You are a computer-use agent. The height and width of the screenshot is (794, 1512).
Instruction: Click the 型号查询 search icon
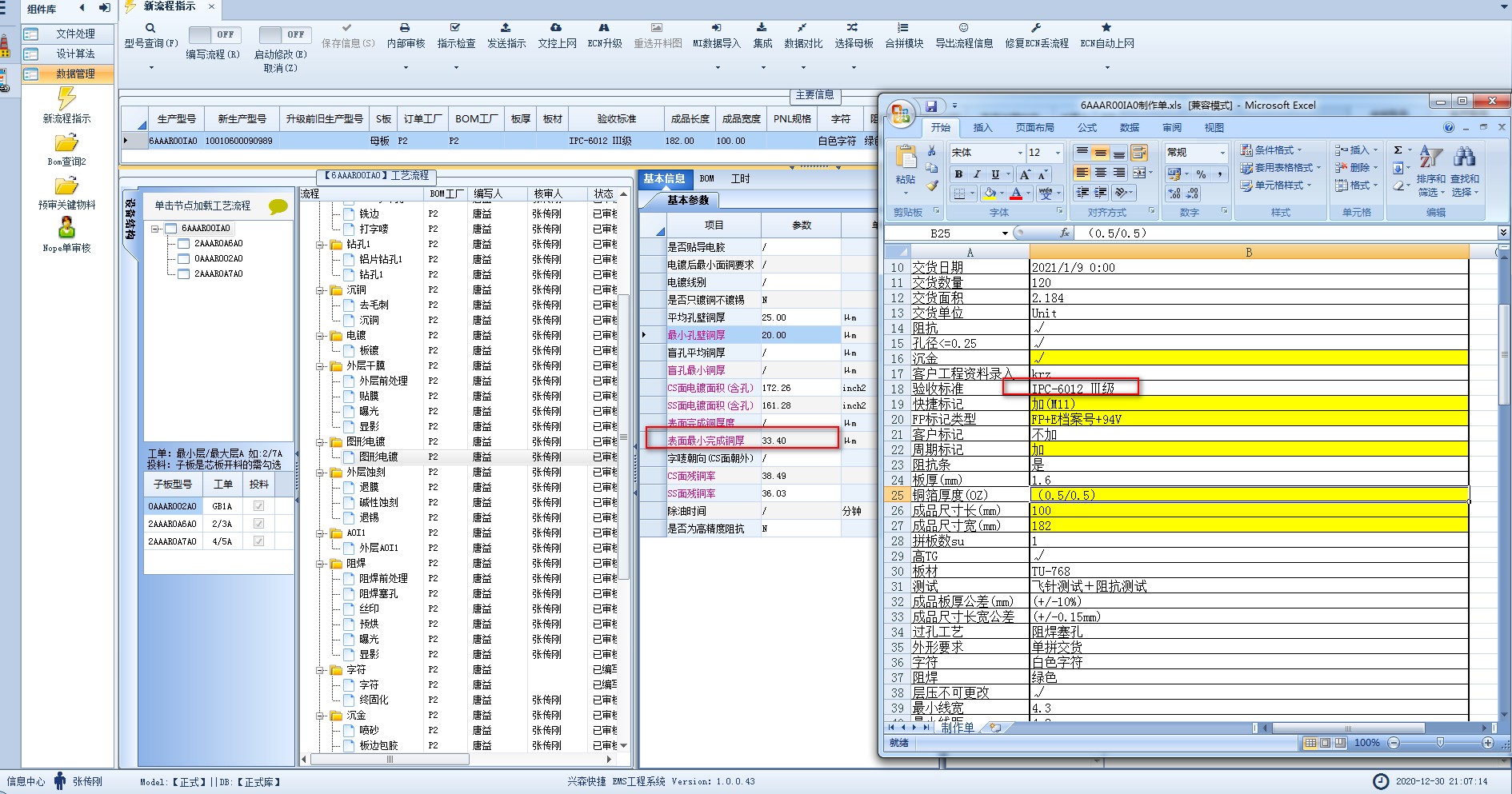point(150,28)
